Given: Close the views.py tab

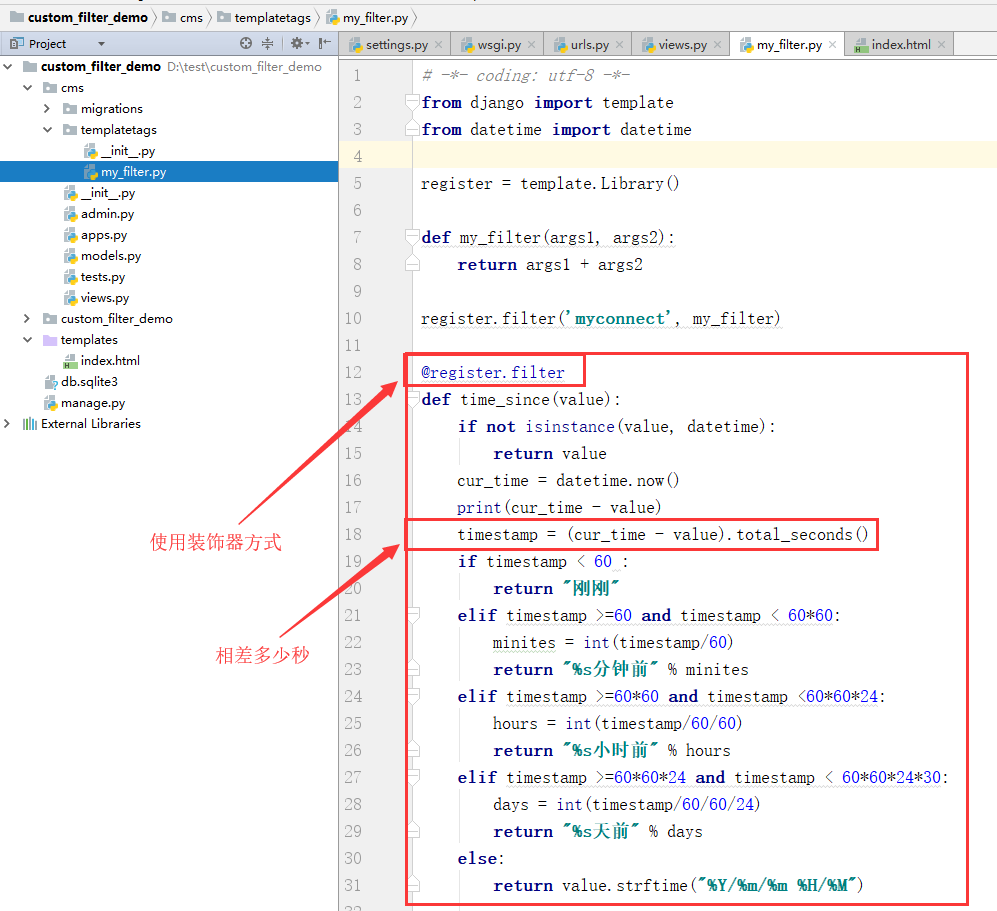Looking at the screenshot, I should (717, 45).
